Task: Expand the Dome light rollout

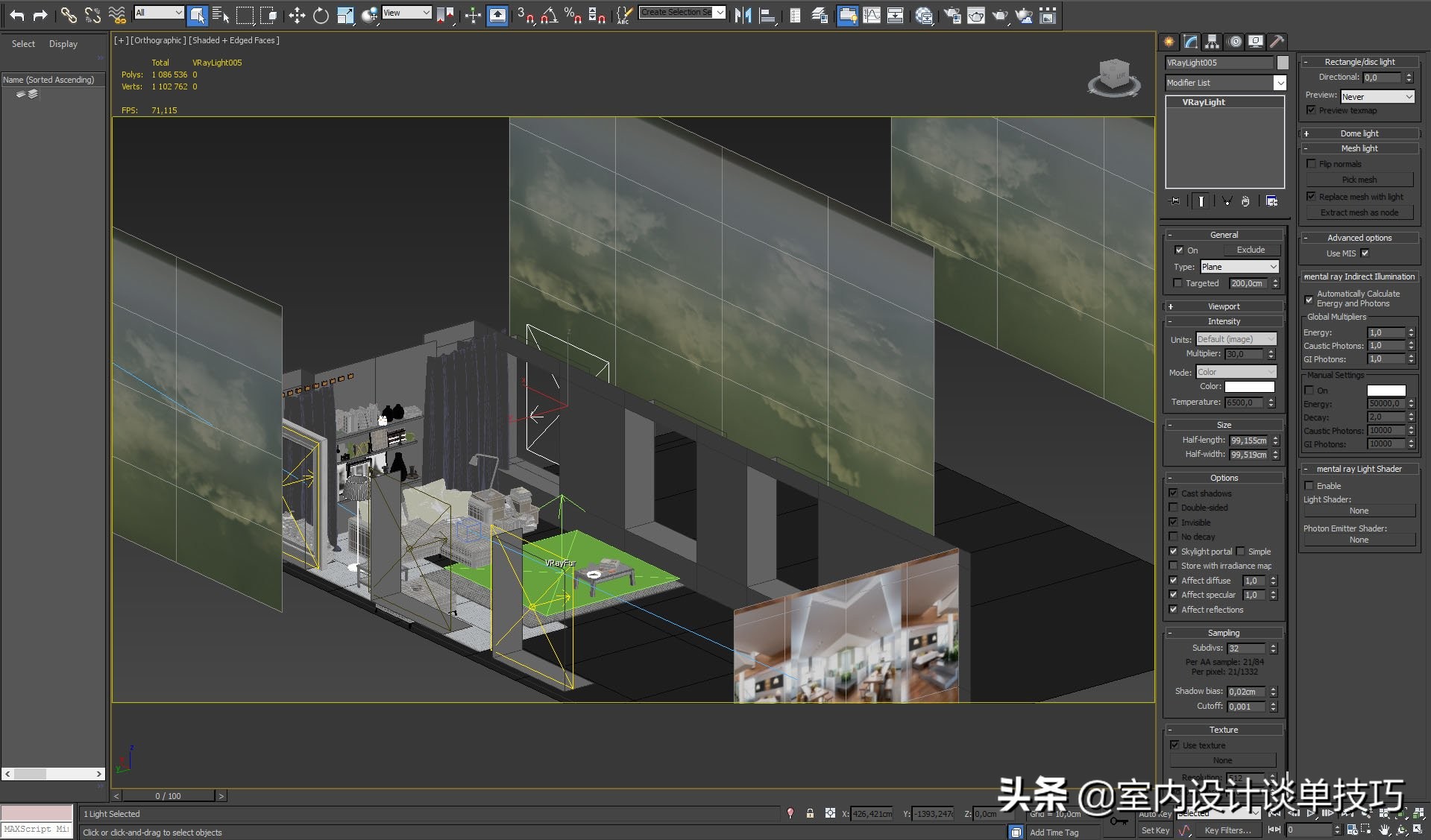Action: 1359,133
